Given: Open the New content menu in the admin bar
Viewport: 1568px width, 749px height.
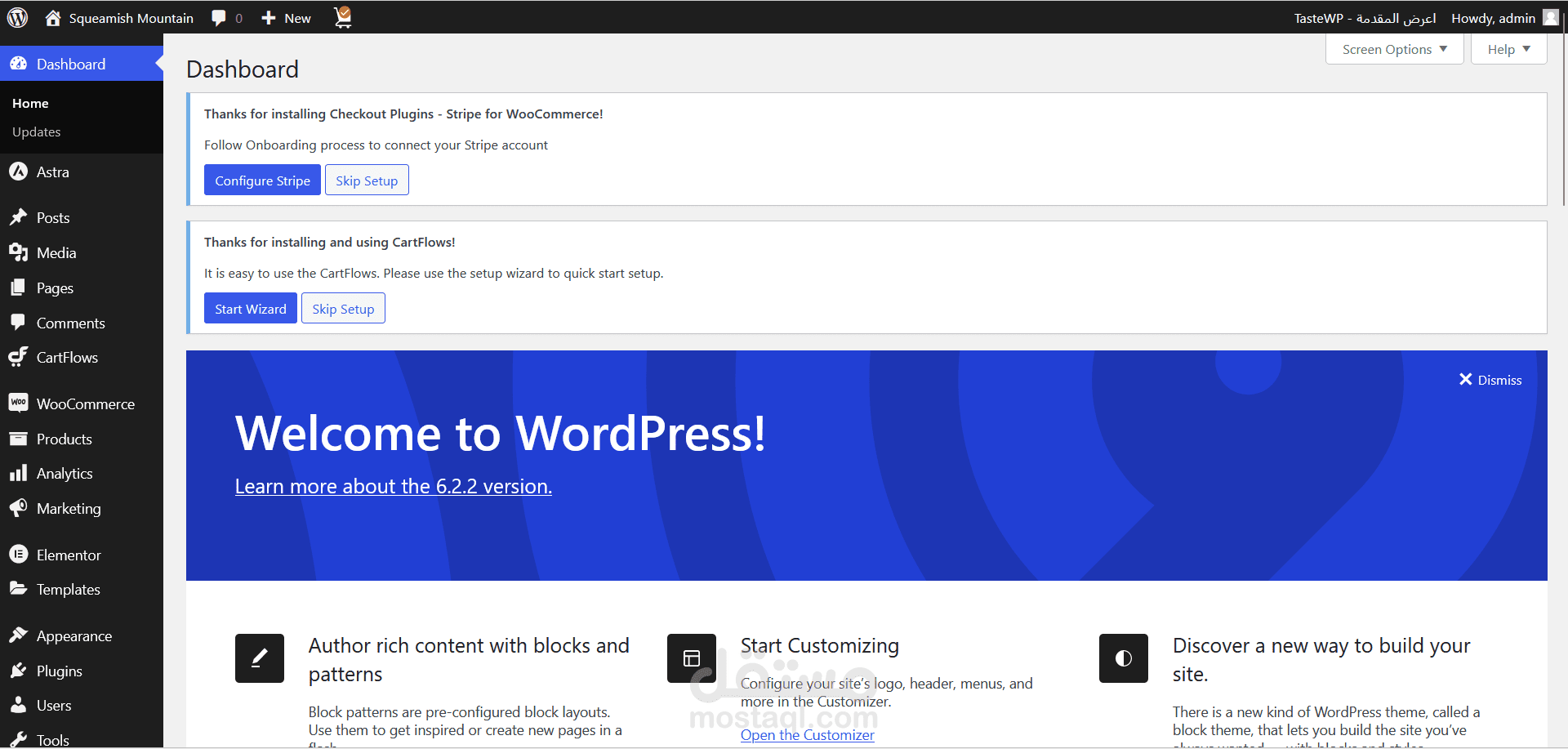Looking at the screenshot, I should [286, 18].
